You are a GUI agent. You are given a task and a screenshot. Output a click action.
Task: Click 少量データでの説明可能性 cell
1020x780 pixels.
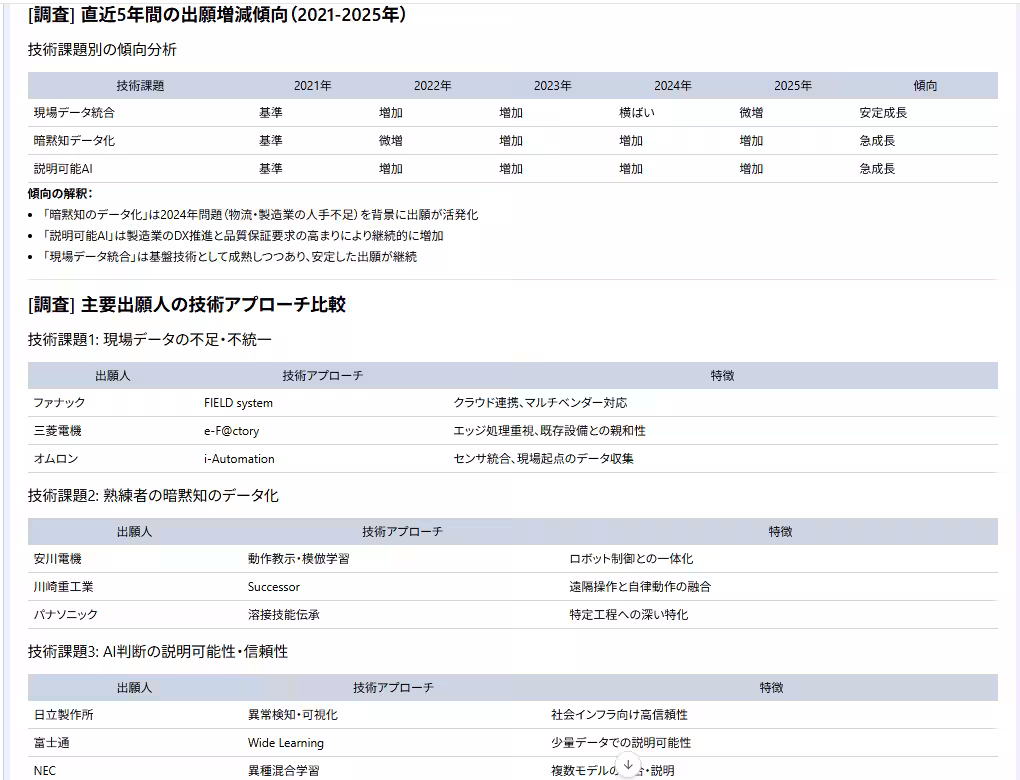click(x=621, y=743)
